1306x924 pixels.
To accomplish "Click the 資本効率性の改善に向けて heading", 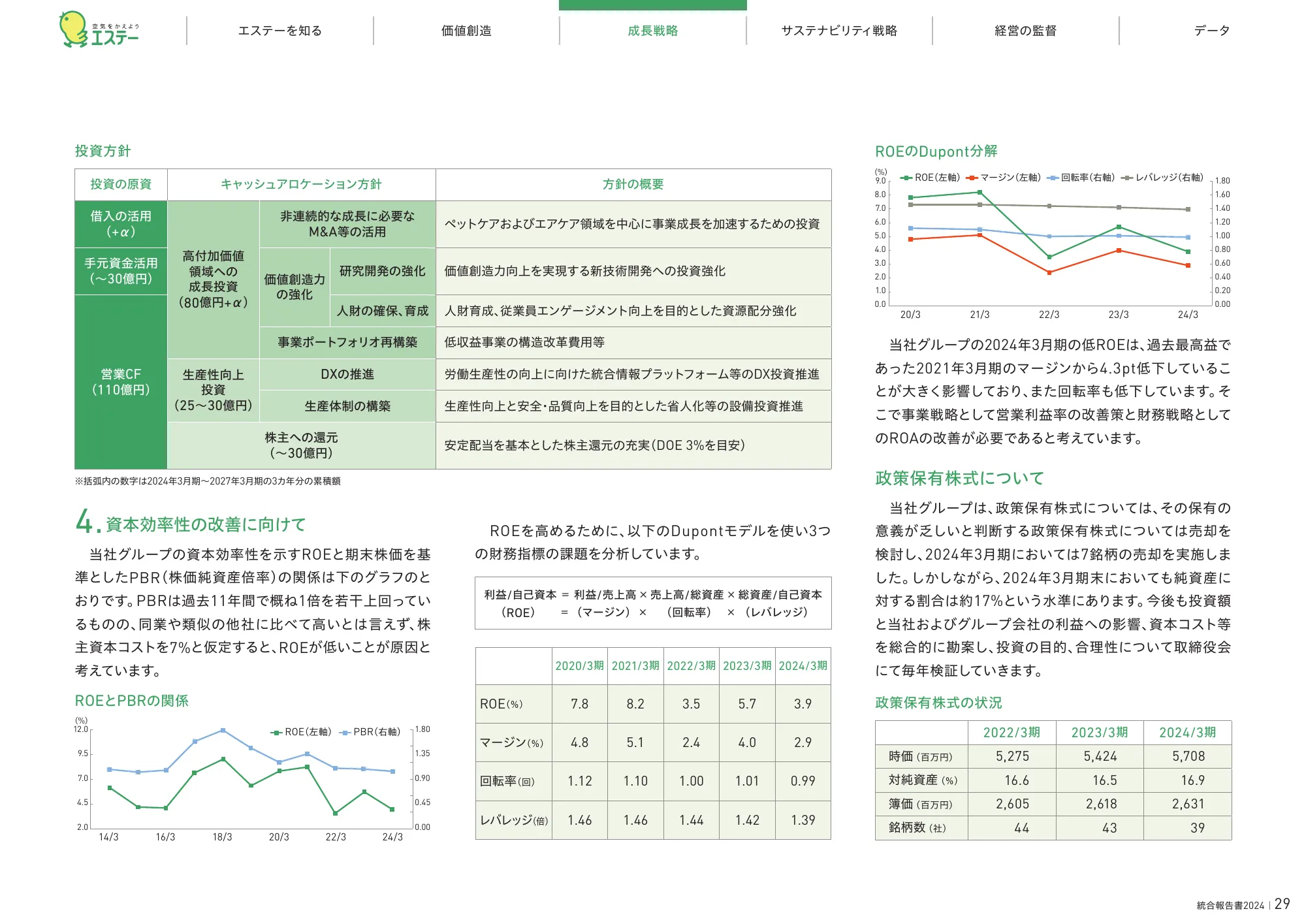I will pos(206,524).
